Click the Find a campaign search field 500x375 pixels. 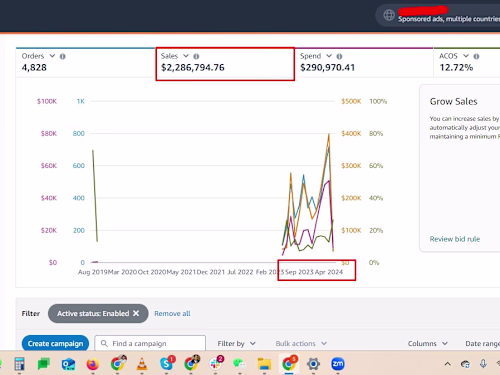[x=150, y=343]
